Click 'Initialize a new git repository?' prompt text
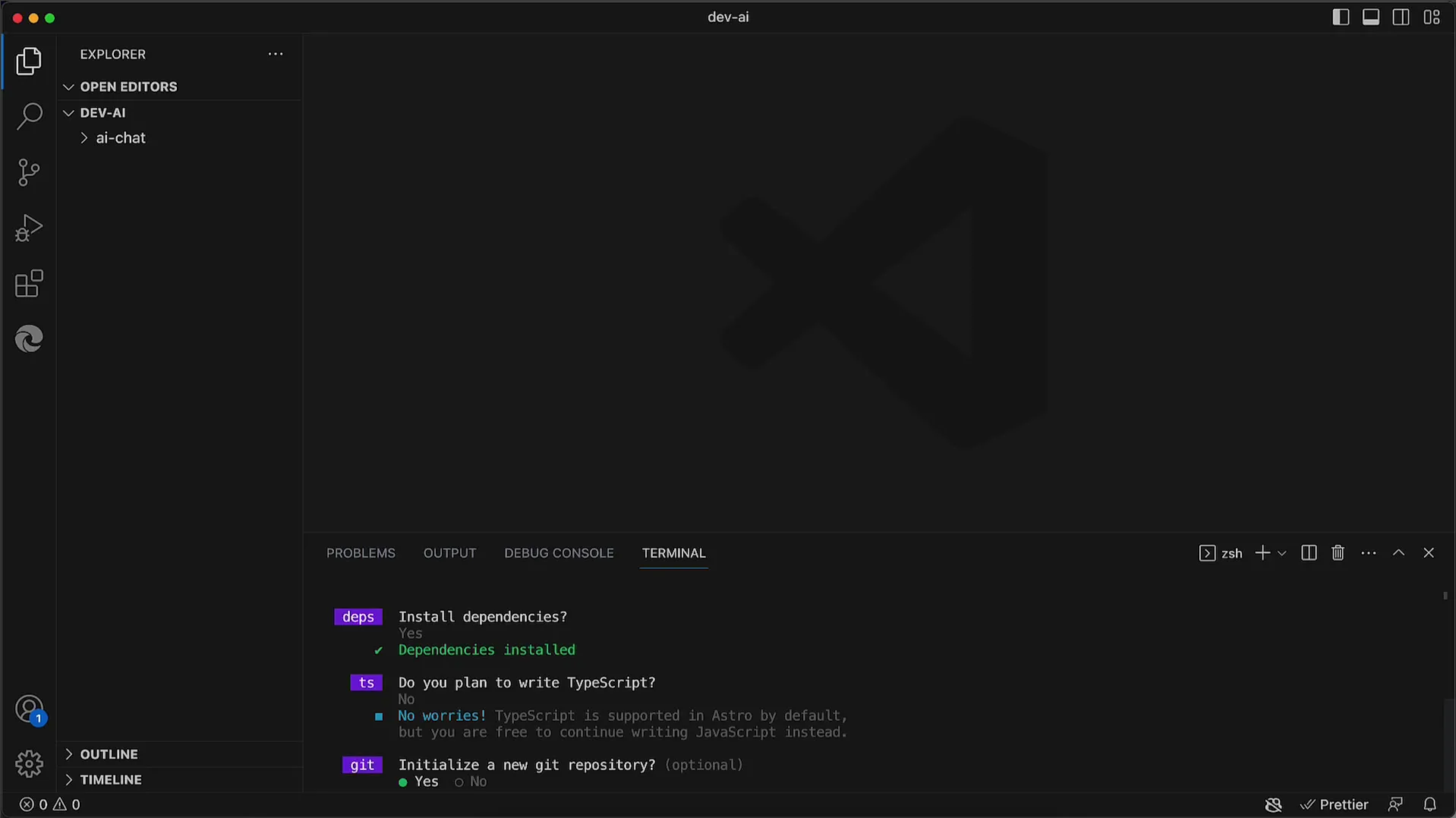Screen dimensions: 1456x818 [x=527, y=765]
